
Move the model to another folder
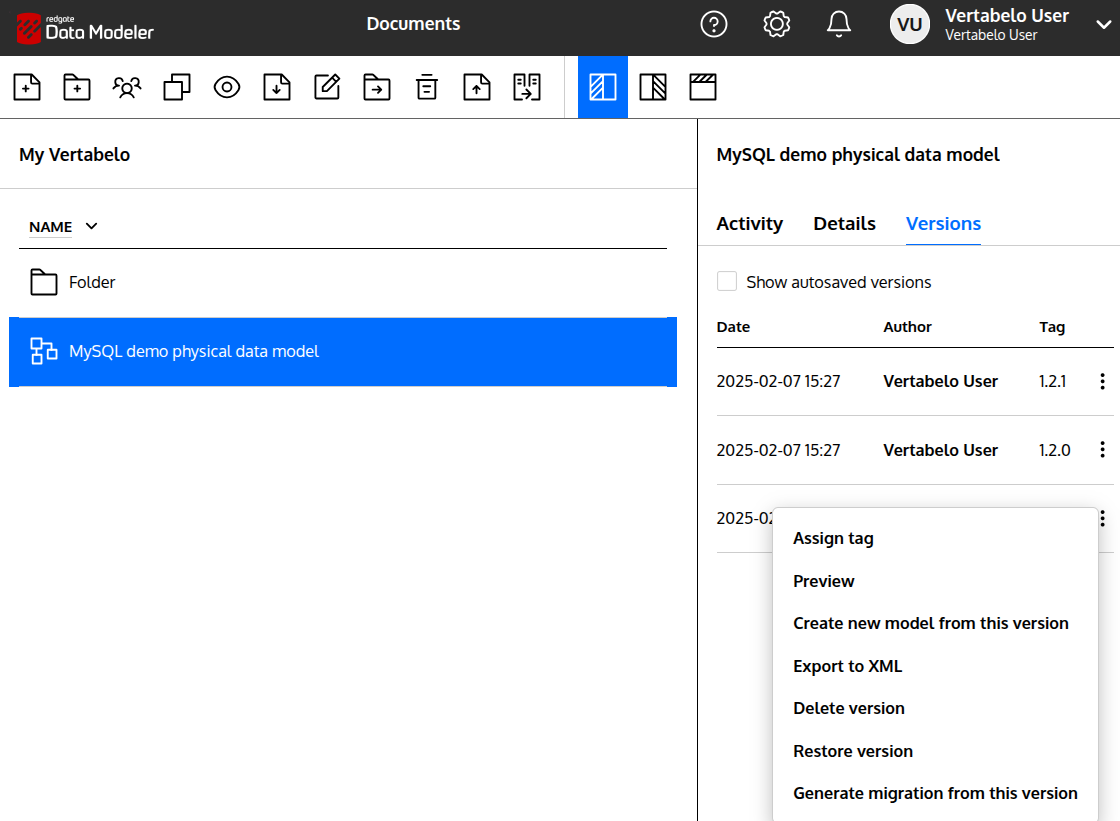pos(377,87)
